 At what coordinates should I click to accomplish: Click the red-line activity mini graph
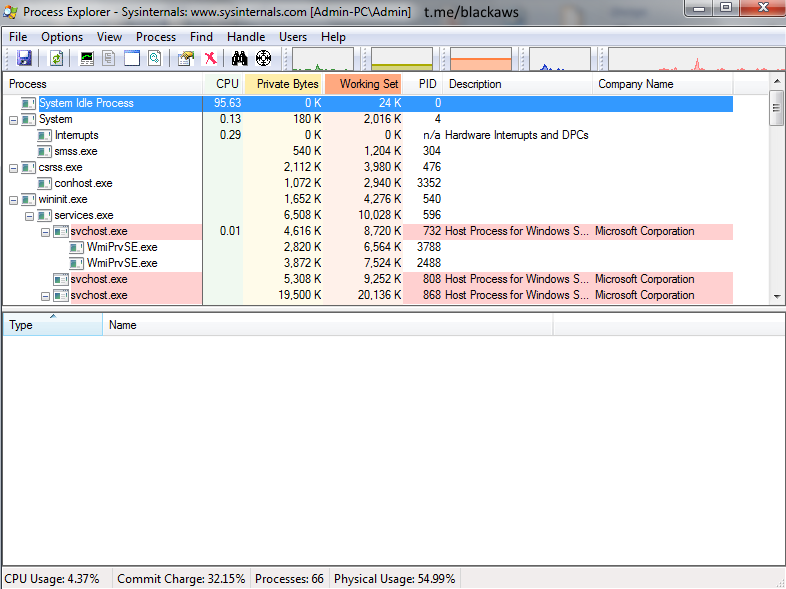[x=697, y=59]
